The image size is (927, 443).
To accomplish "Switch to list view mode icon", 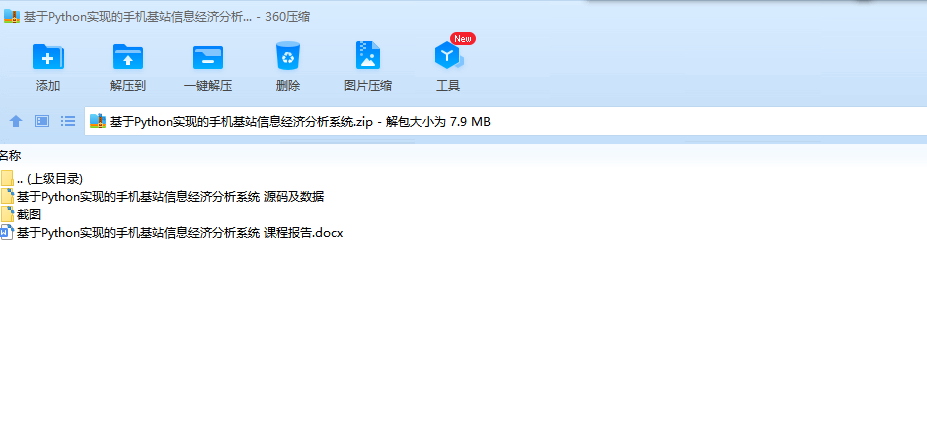I will (68, 121).
